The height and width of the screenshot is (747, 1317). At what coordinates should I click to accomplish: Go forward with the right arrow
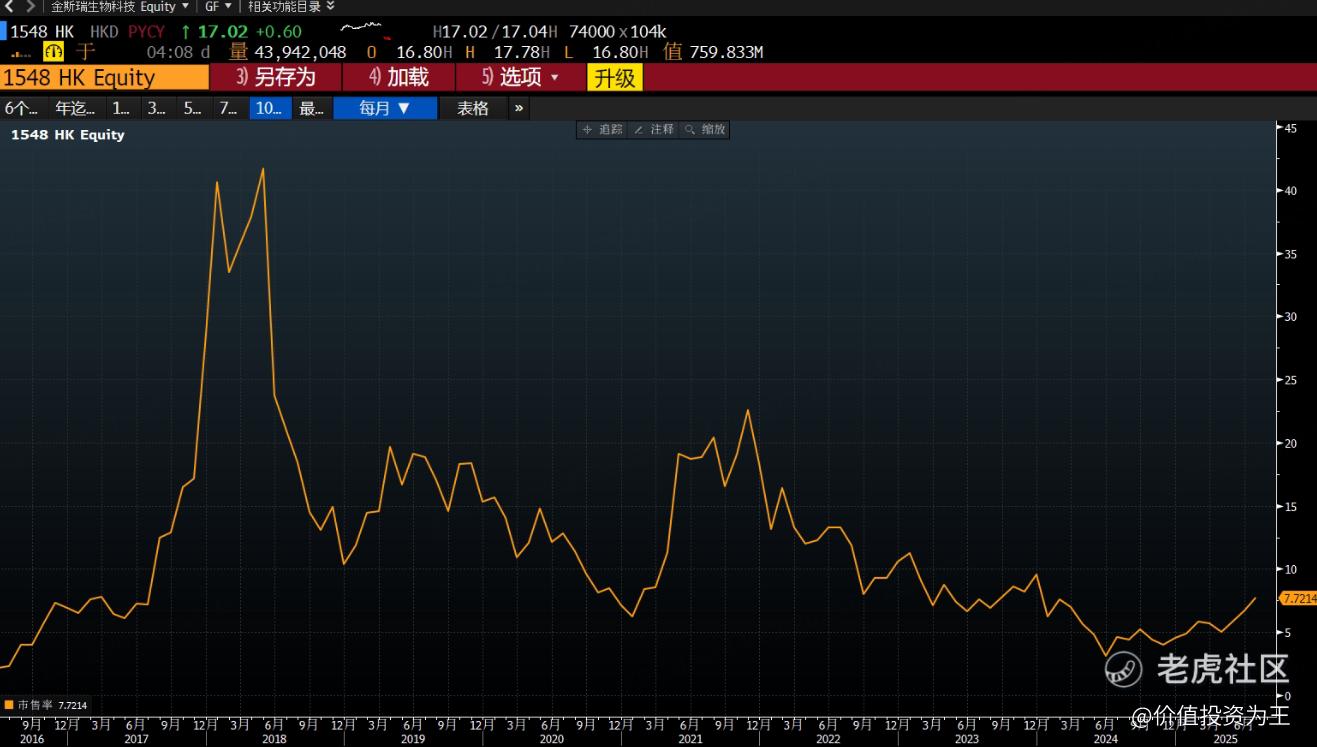(30, 6)
